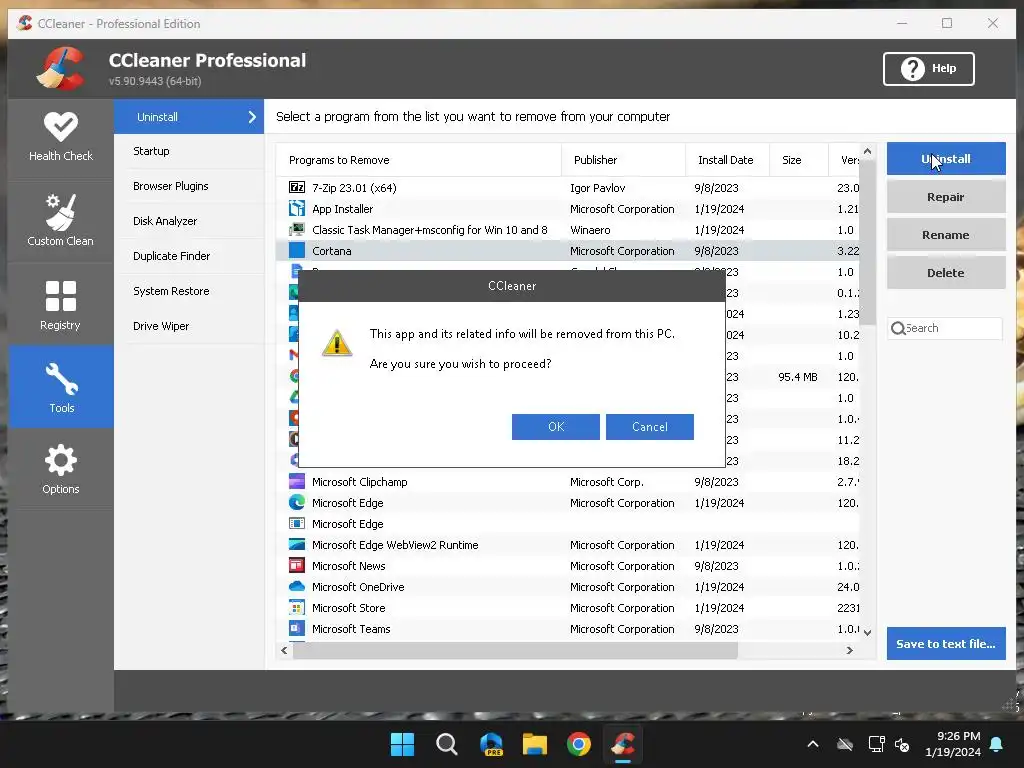
Task: Open the Health Check section
Action: pos(61,138)
